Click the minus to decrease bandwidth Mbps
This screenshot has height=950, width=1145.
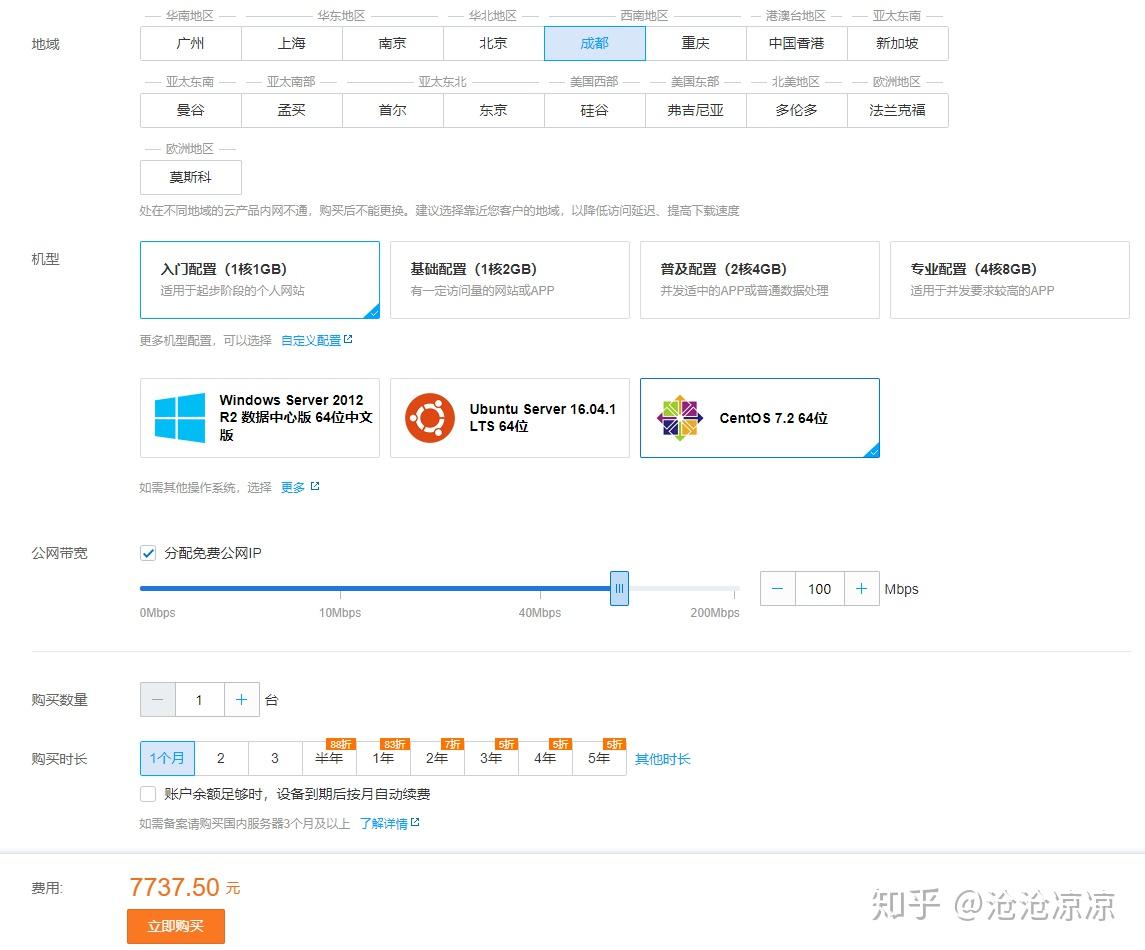coord(777,589)
